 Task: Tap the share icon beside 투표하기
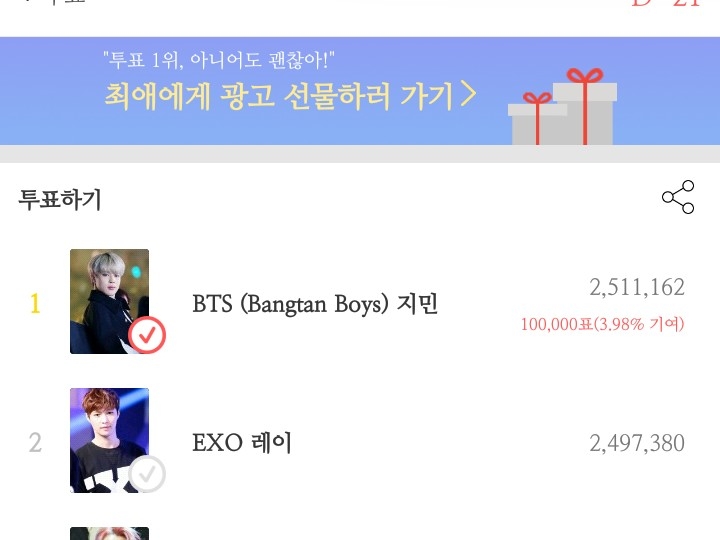678,197
